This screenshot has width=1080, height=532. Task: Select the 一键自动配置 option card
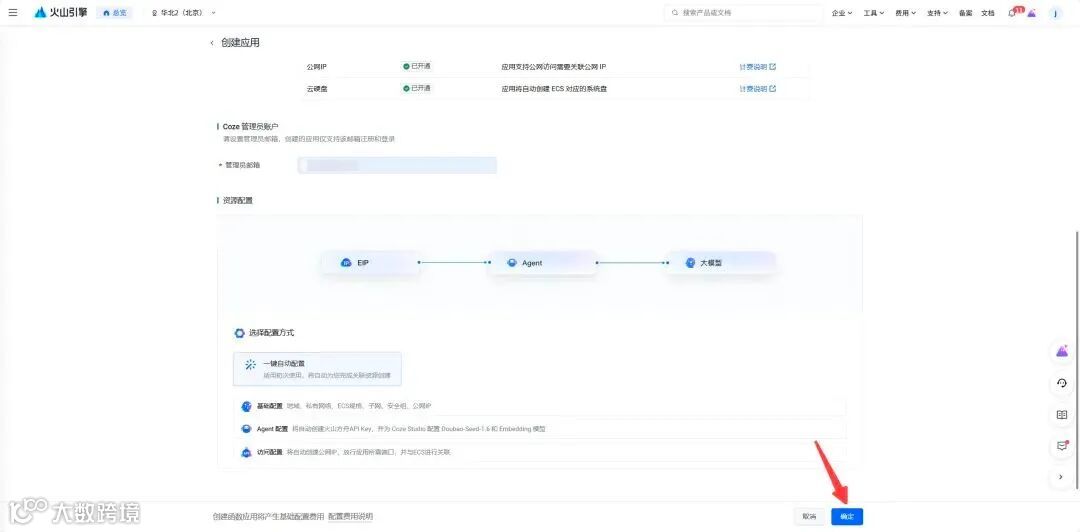(317, 369)
